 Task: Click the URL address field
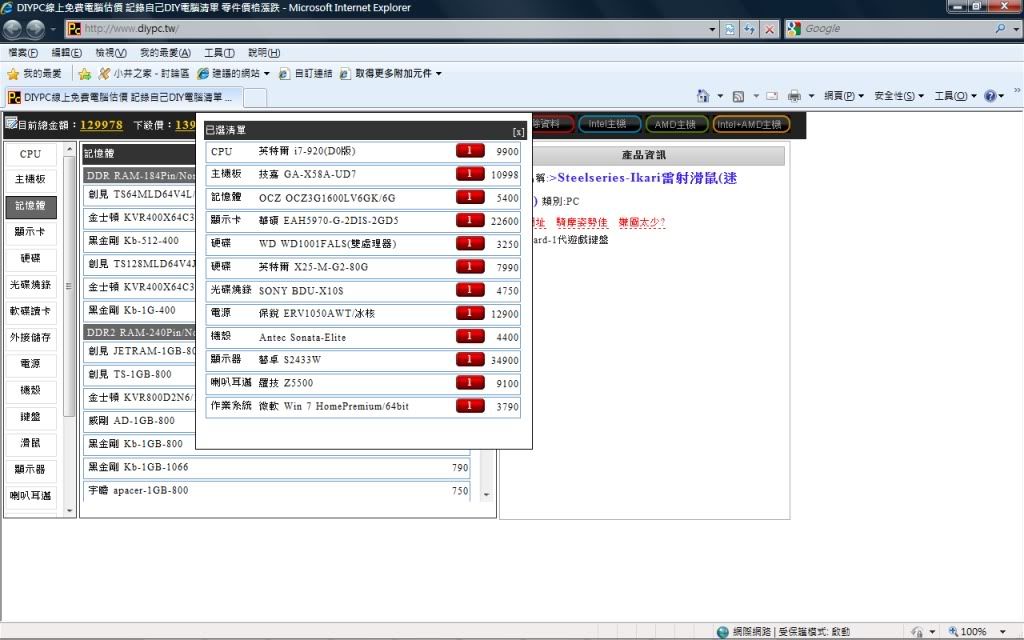pyautogui.click(x=392, y=29)
